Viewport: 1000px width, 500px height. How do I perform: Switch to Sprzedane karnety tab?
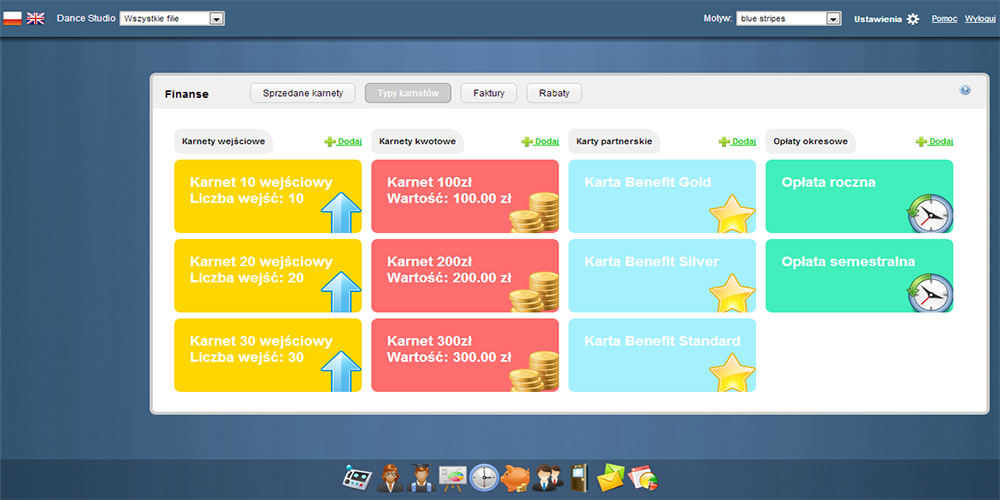(x=303, y=93)
